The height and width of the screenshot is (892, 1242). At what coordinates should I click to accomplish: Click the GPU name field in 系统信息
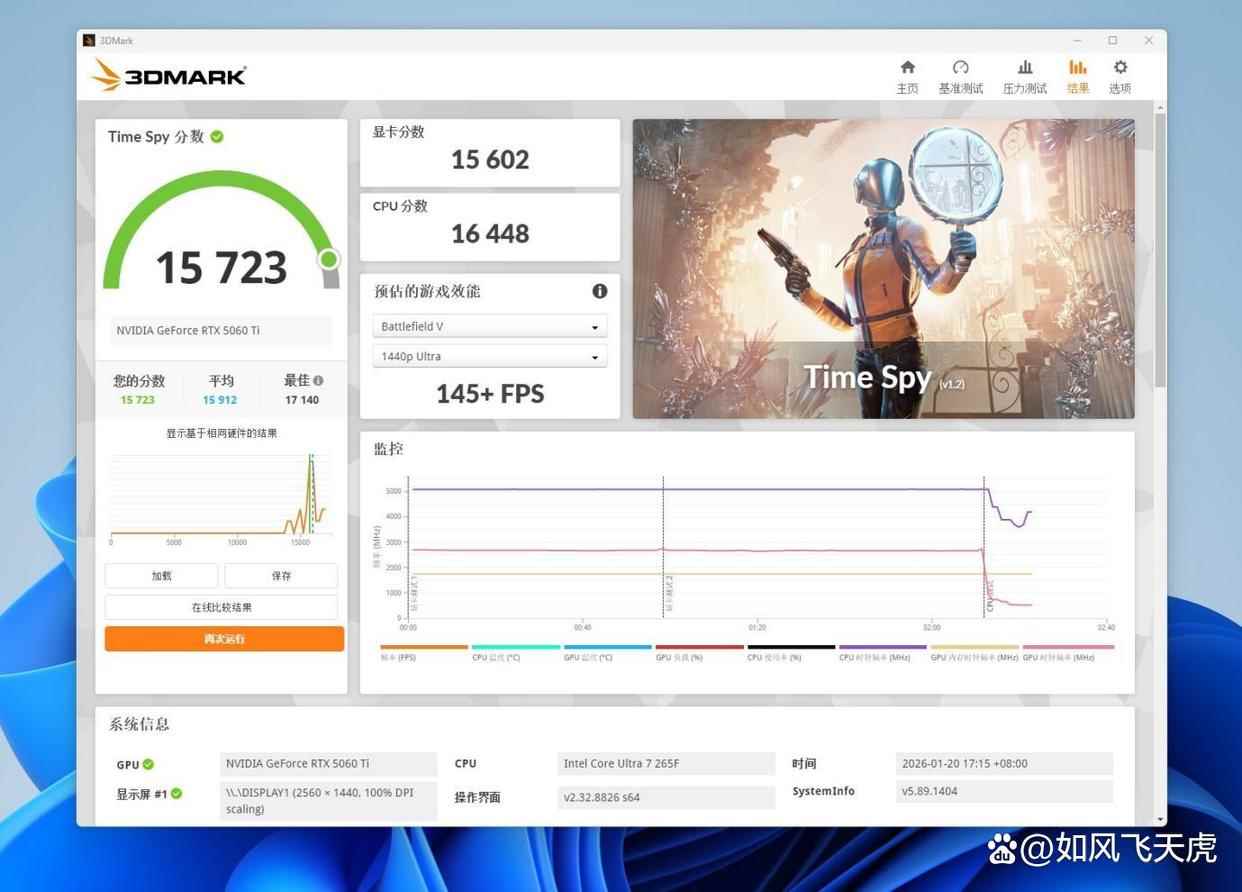(328, 764)
